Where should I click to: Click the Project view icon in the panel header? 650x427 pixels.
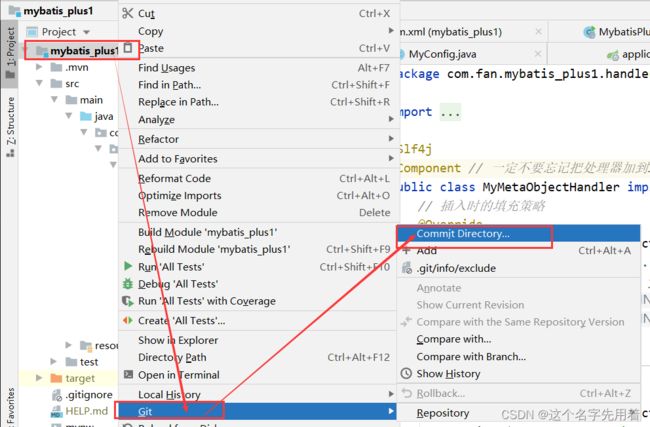coord(32,32)
